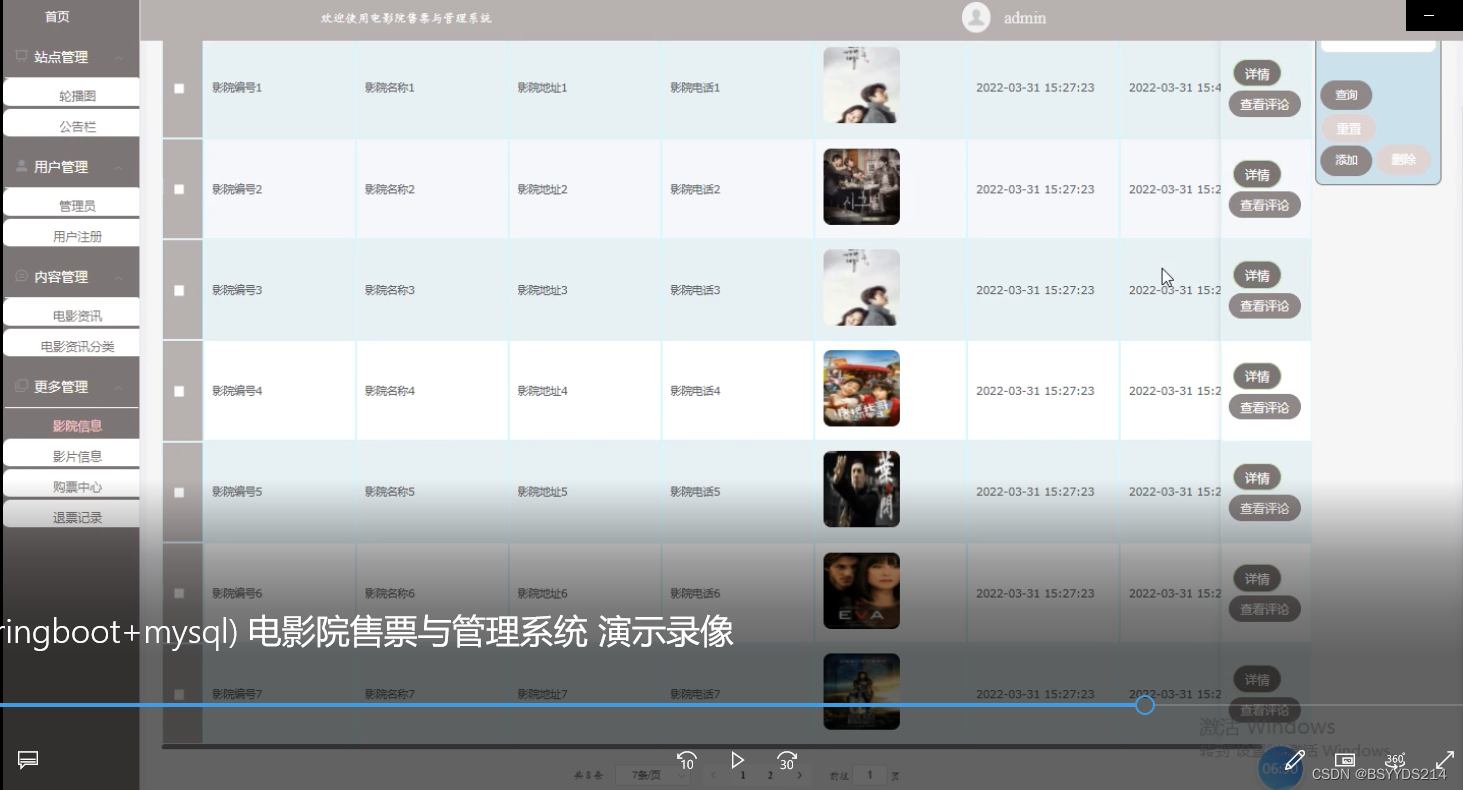Image resolution: width=1463 pixels, height=790 pixels.
Task: Open 电影资讯 menu item
Action: (x=71, y=312)
